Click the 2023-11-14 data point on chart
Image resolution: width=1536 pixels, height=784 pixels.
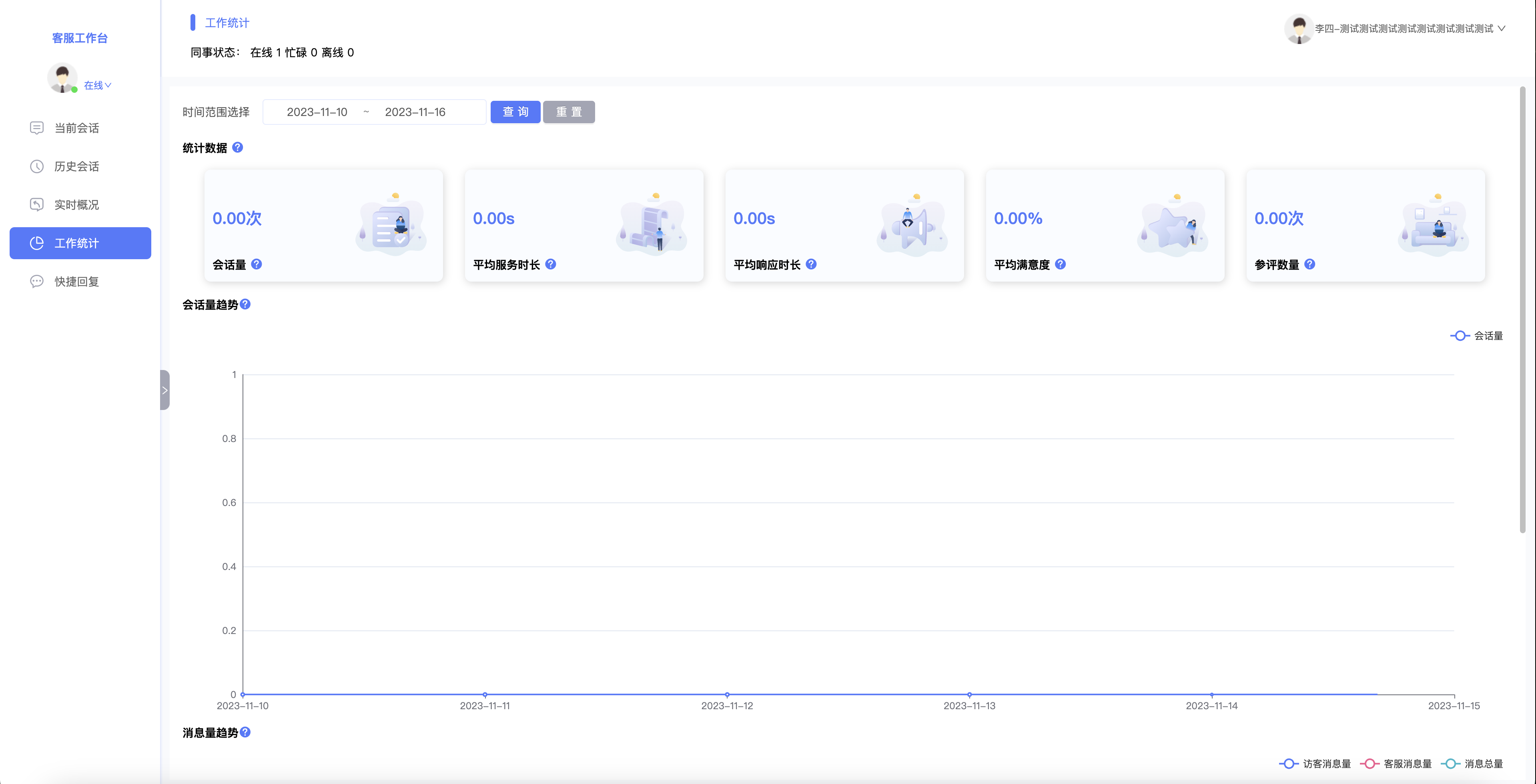coord(1211,695)
